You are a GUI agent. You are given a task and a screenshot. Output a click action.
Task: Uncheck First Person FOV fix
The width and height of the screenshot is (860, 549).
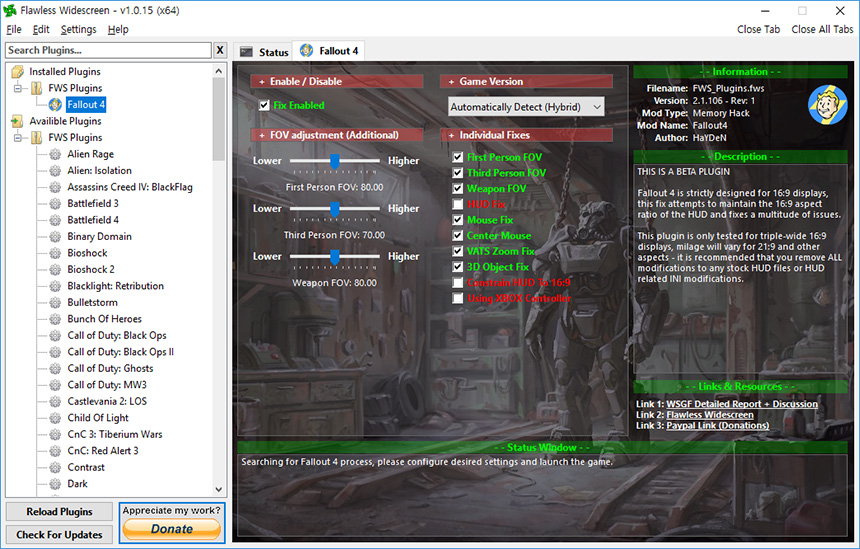[457, 157]
